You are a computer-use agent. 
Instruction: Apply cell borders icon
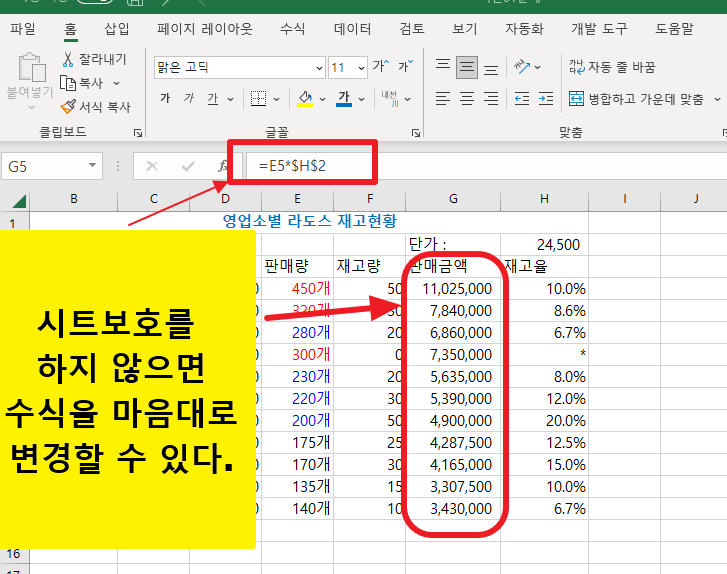click(x=258, y=99)
